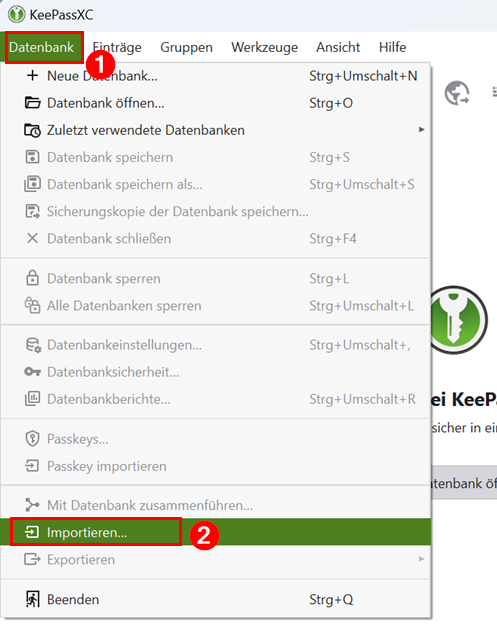This screenshot has height=630, width=497.
Task: Expand the Zuletzt verwendete Datenbanken submenu arrow
Action: (421, 129)
